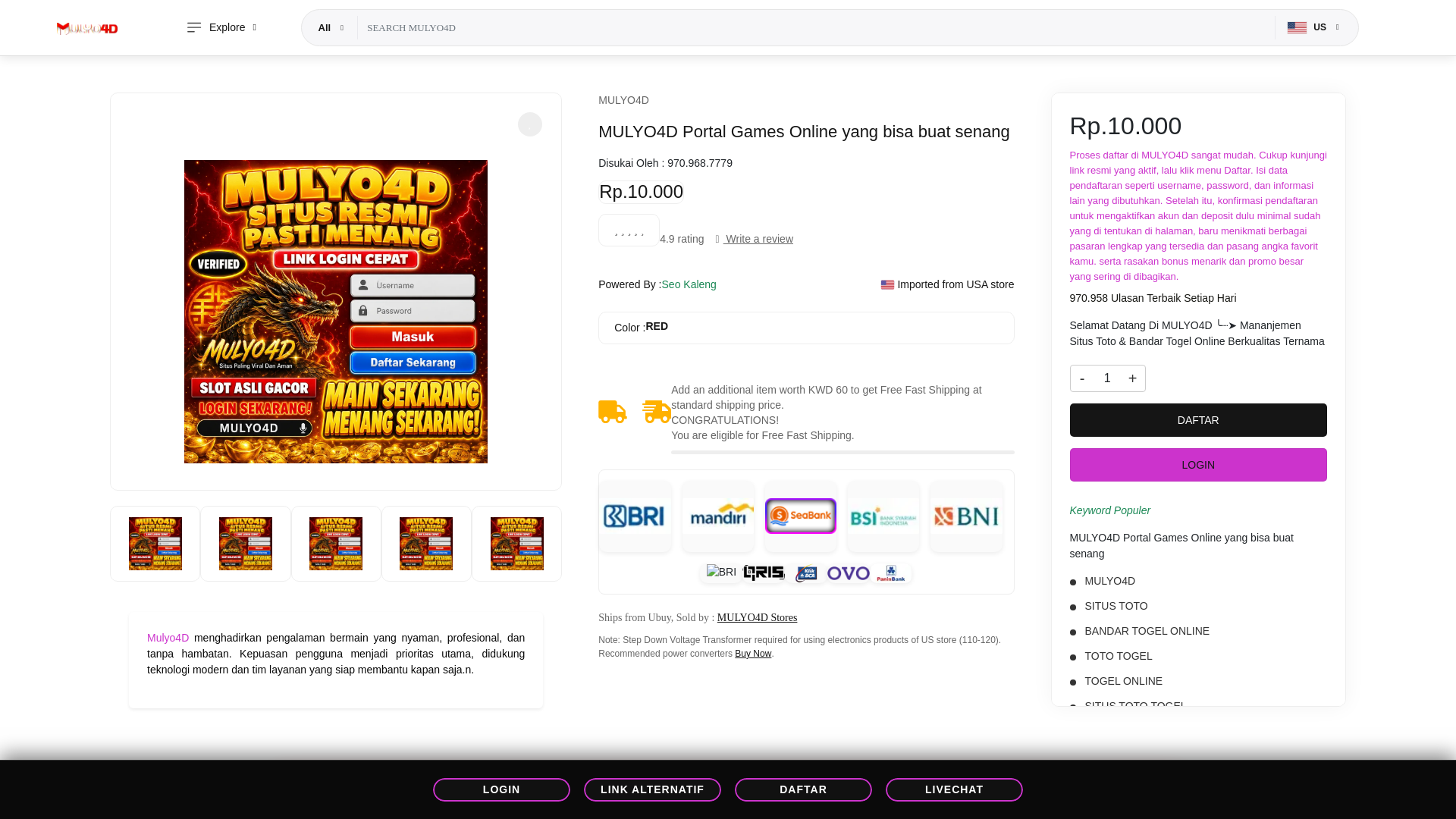Viewport: 1456px width, 819px height.
Task: Open LIVECHAT from the bottom bar
Action: 954,789
